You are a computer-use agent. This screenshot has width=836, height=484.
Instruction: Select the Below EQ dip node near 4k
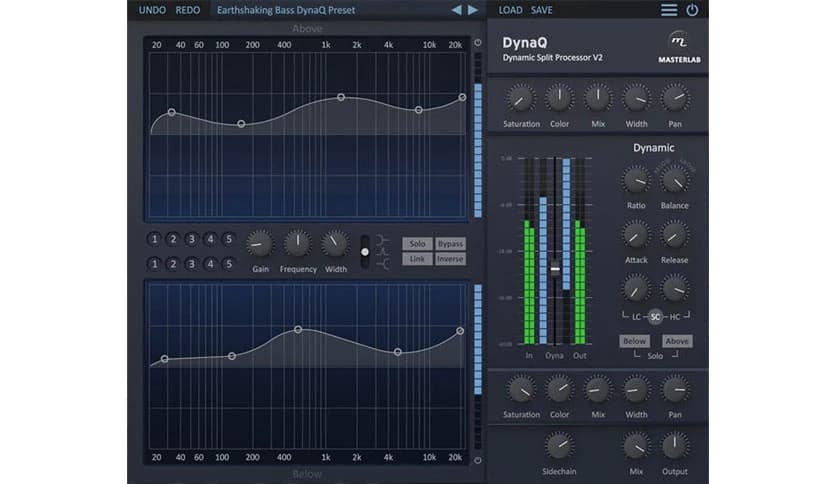pos(397,352)
